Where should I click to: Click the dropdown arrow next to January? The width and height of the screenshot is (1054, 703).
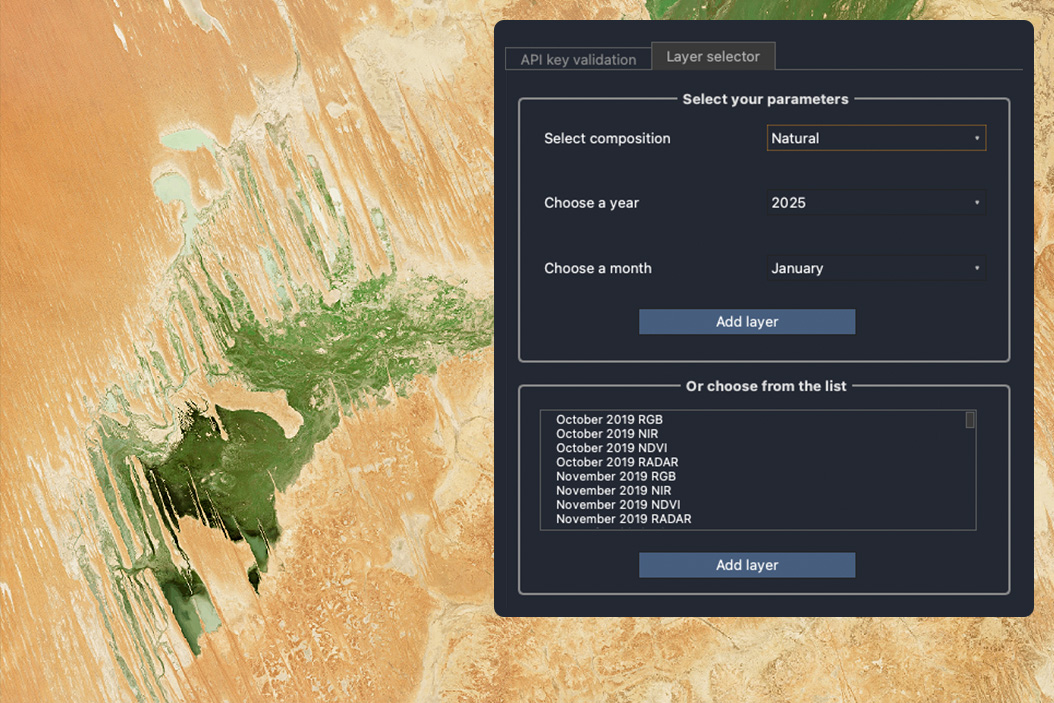pyautogui.click(x=978, y=268)
